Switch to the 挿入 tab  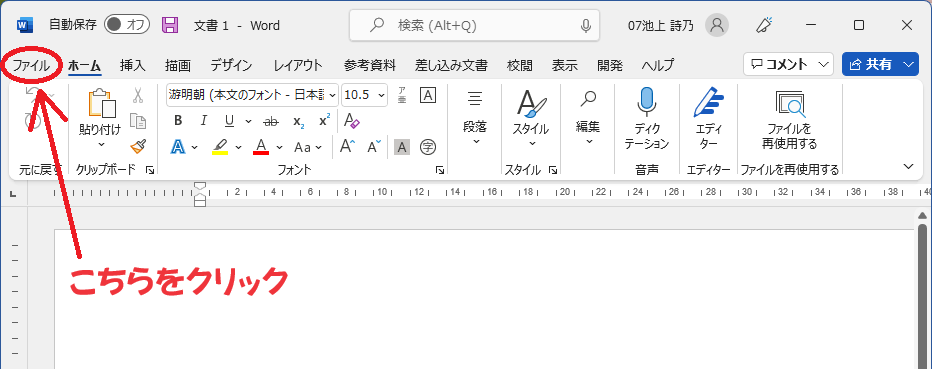[x=132, y=65]
